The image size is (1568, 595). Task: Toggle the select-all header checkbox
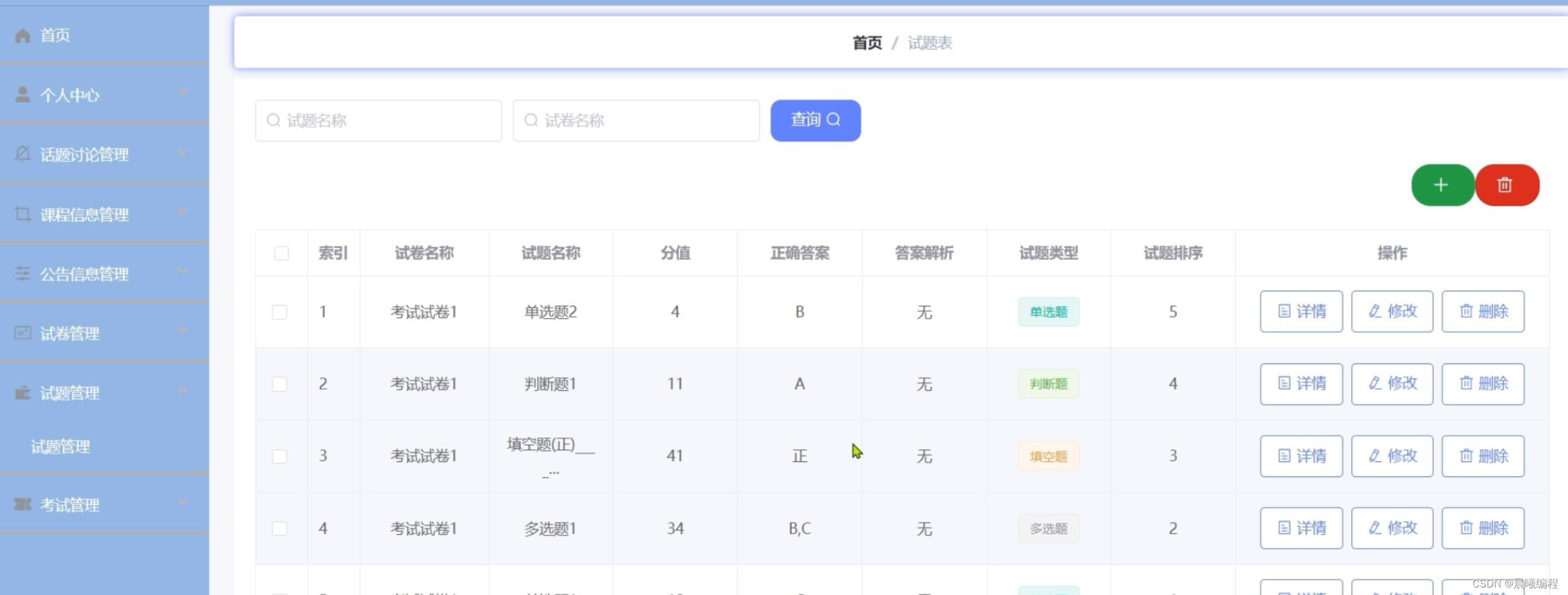[x=281, y=253]
